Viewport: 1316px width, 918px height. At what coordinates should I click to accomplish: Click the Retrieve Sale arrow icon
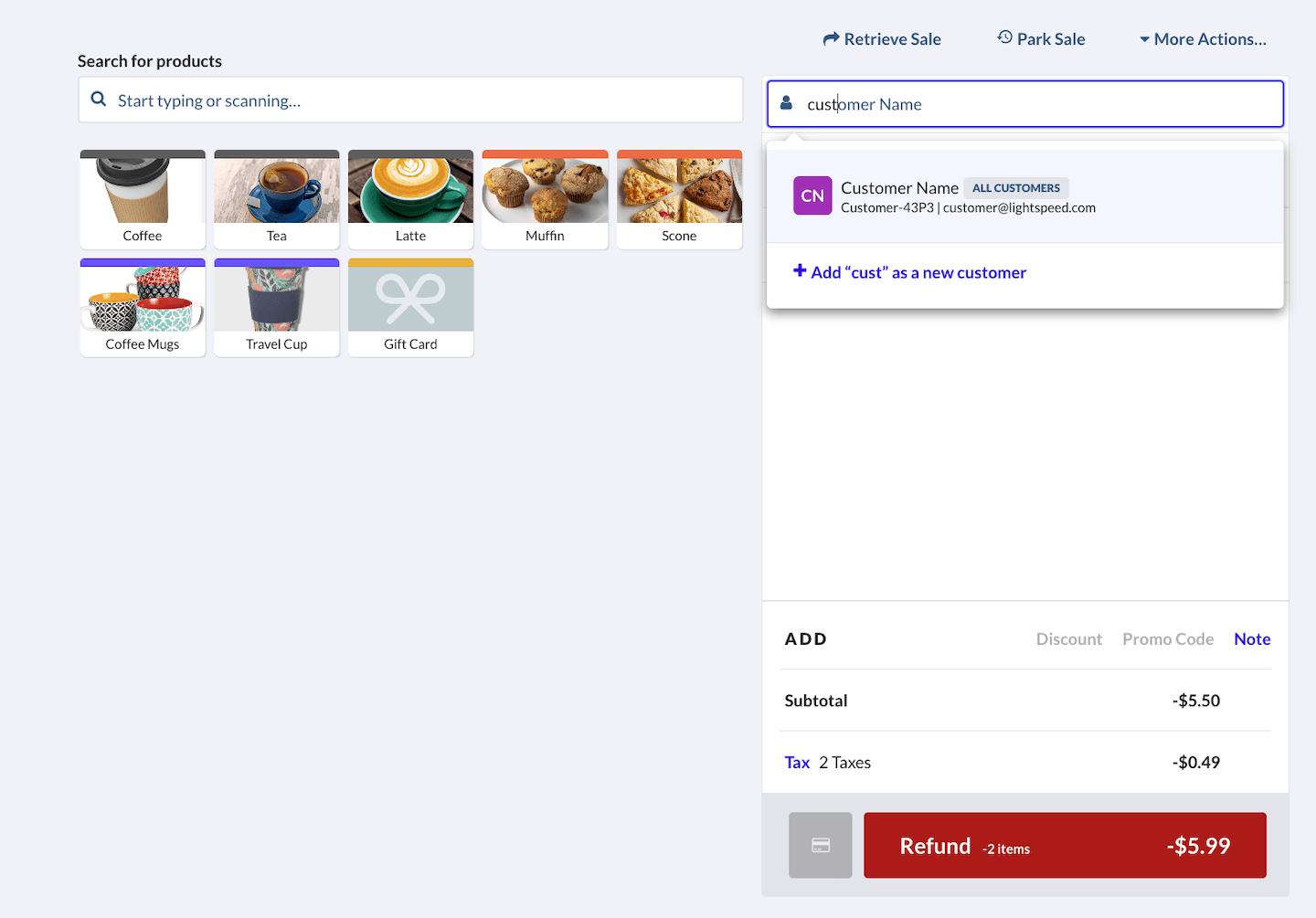tap(831, 39)
